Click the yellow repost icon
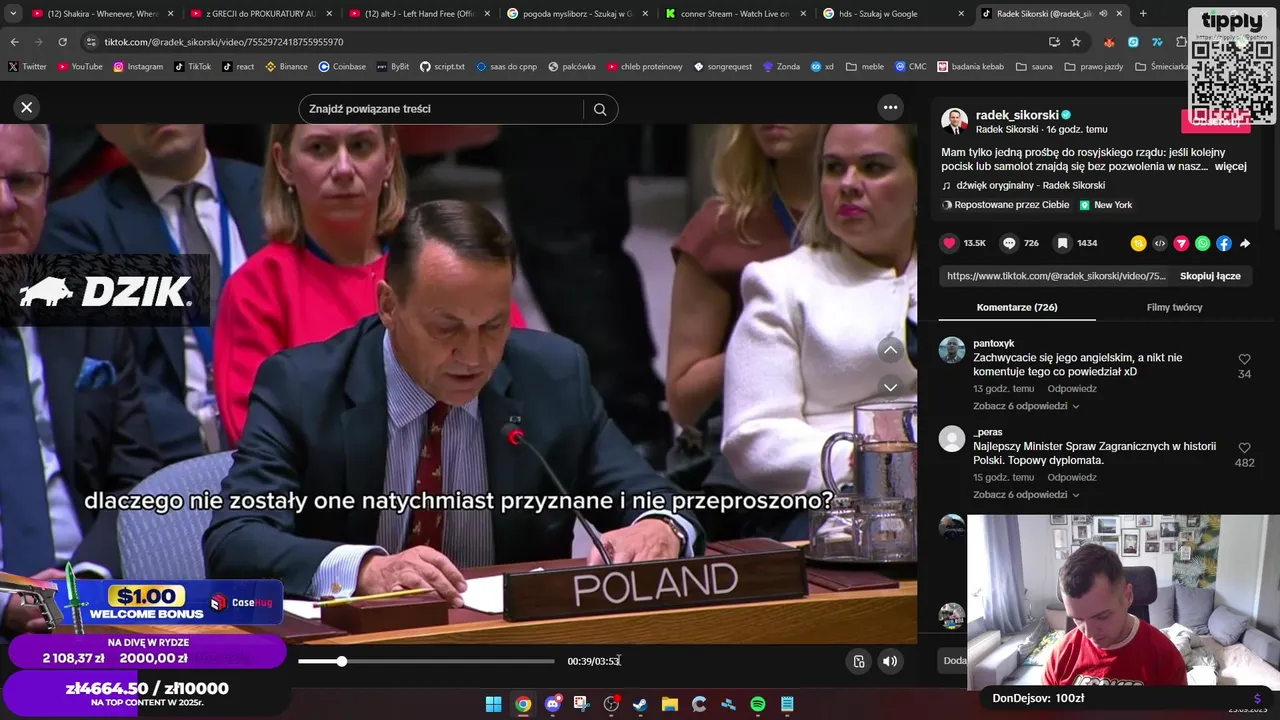1280x720 pixels. coord(1138,243)
